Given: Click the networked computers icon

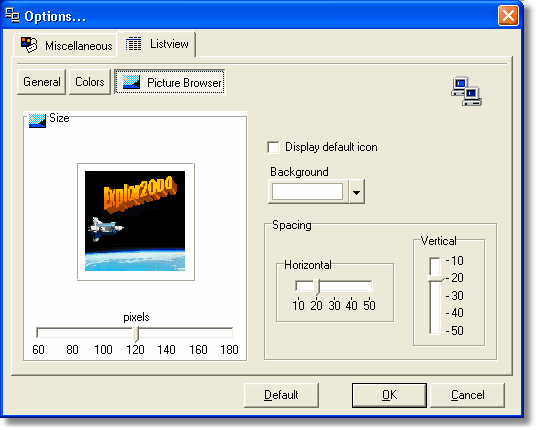Looking at the screenshot, I should pos(466,91).
